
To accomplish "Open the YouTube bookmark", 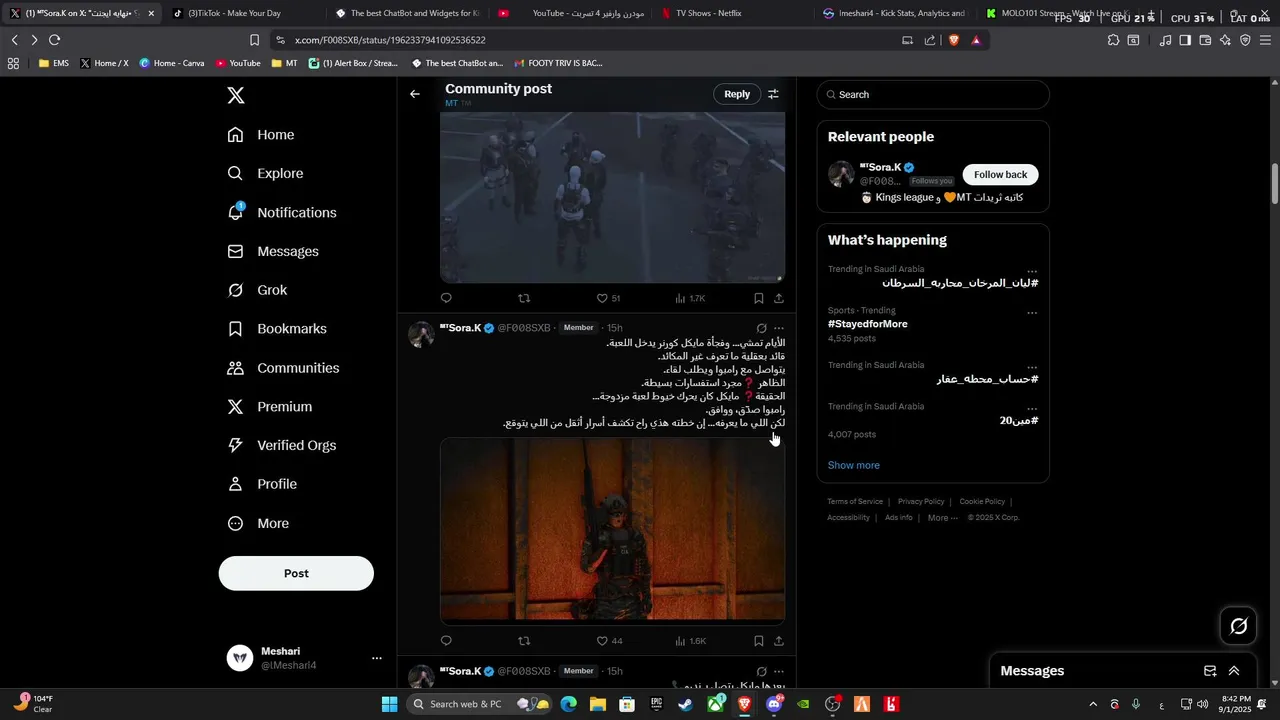I will [238, 63].
